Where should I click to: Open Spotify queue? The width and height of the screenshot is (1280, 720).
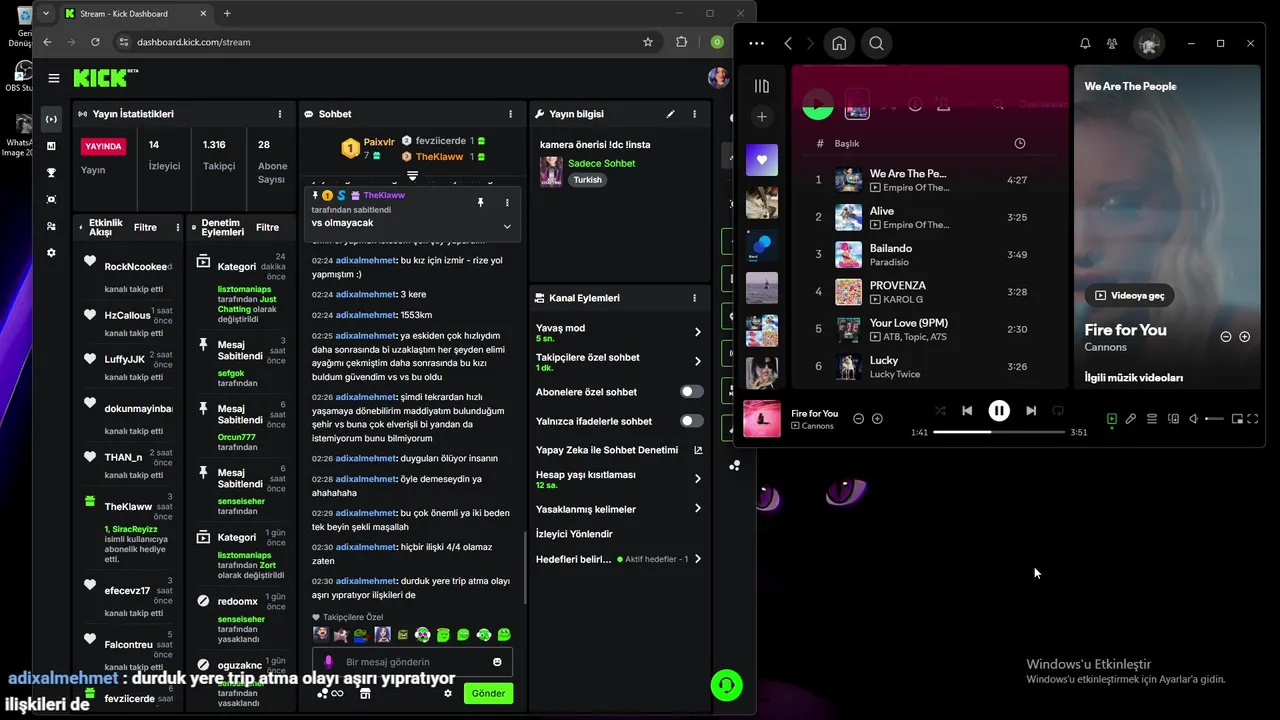(1152, 419)
